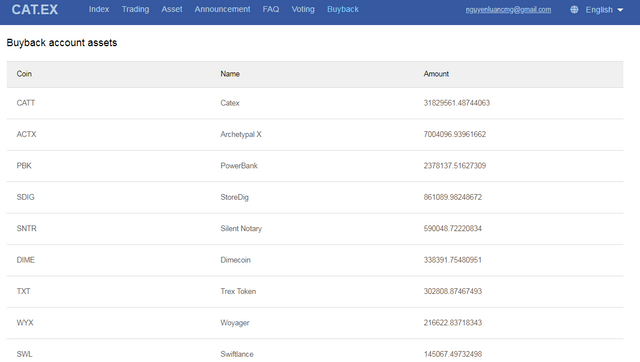
Task: Navigate to Voting
Action: (303, 9)
